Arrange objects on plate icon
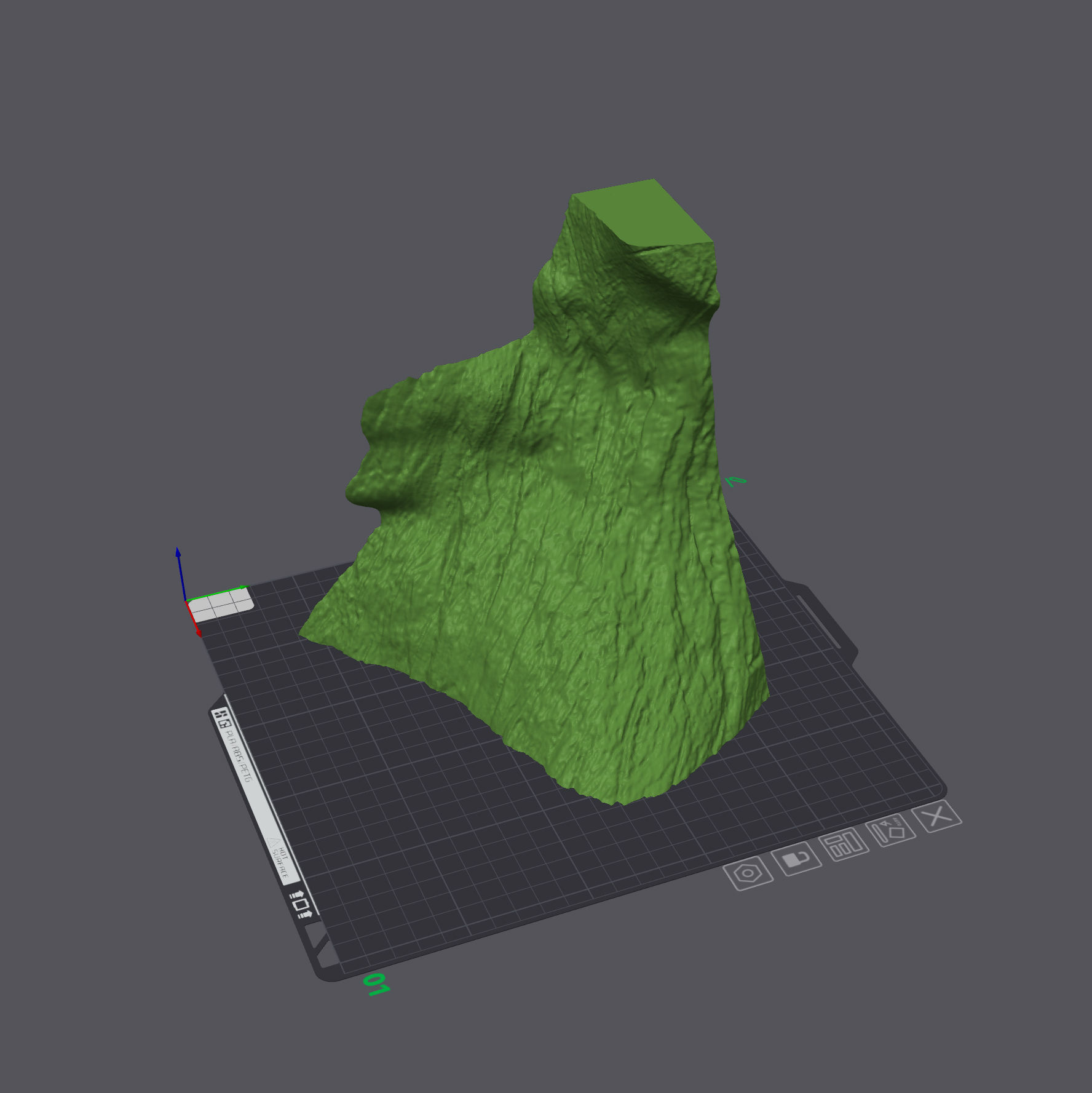 coord(844,845)
